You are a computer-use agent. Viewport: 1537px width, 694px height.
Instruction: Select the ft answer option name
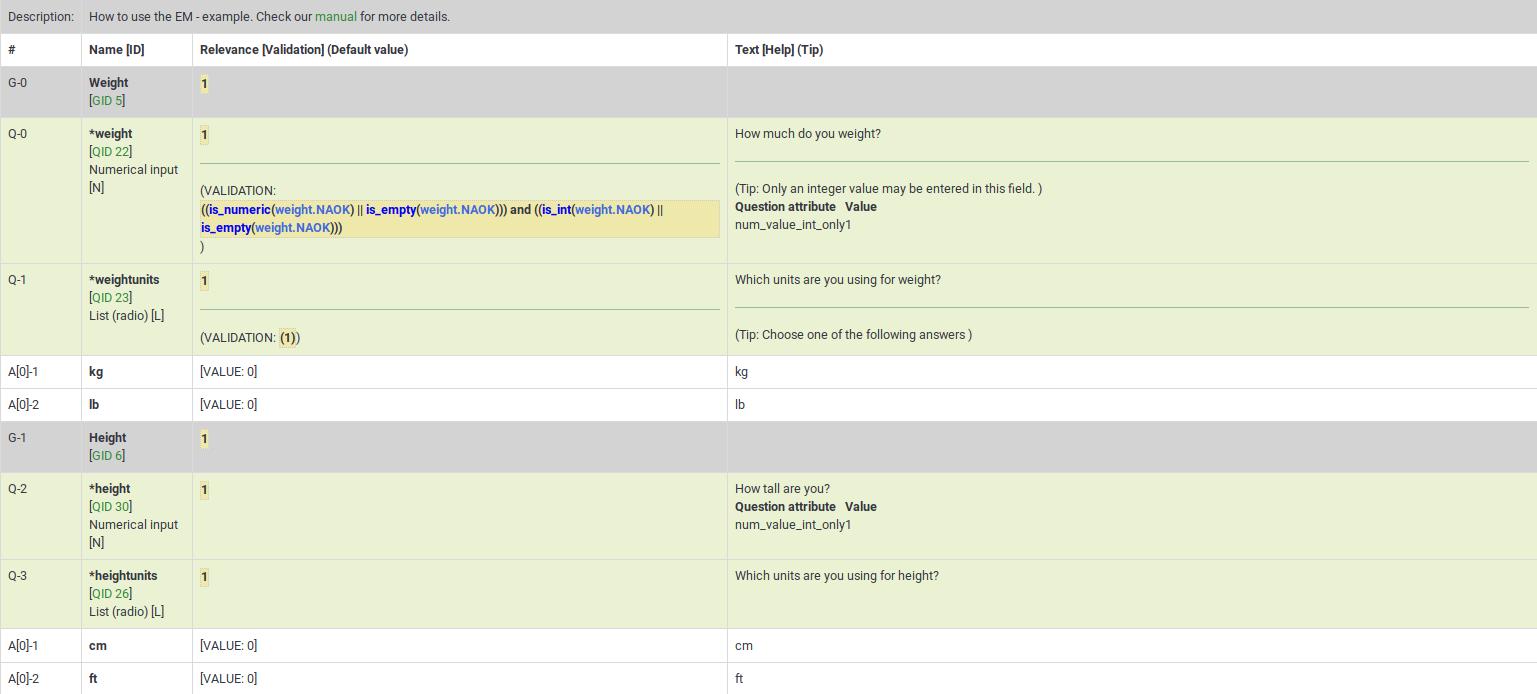93,679
